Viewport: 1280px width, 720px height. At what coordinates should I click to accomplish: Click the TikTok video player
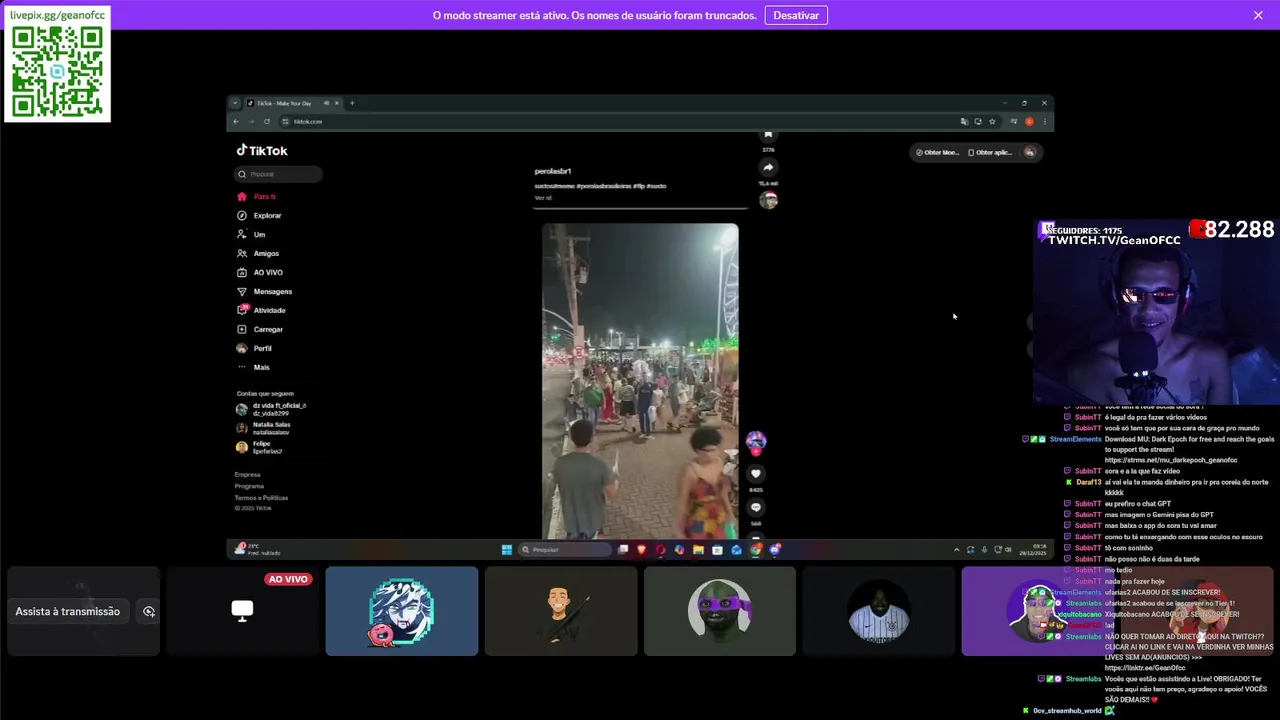640,381
